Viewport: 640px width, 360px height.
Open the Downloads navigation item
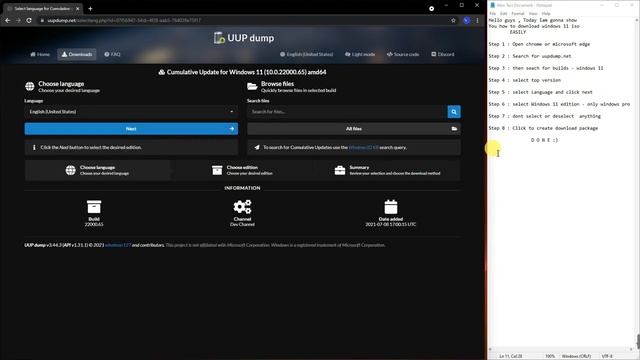(x=77, y=54)
